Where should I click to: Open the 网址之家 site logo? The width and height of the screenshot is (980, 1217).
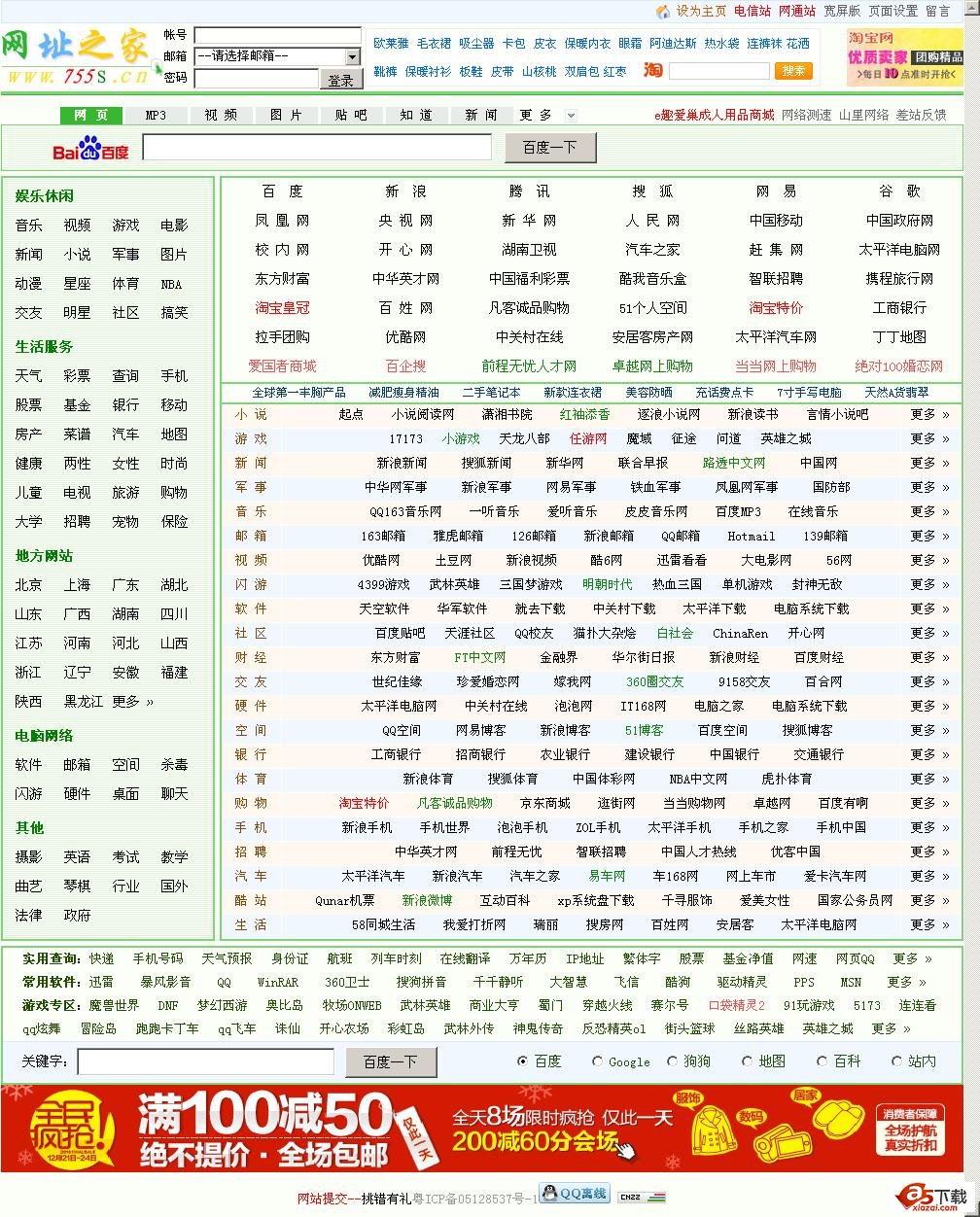click(76, 58)
